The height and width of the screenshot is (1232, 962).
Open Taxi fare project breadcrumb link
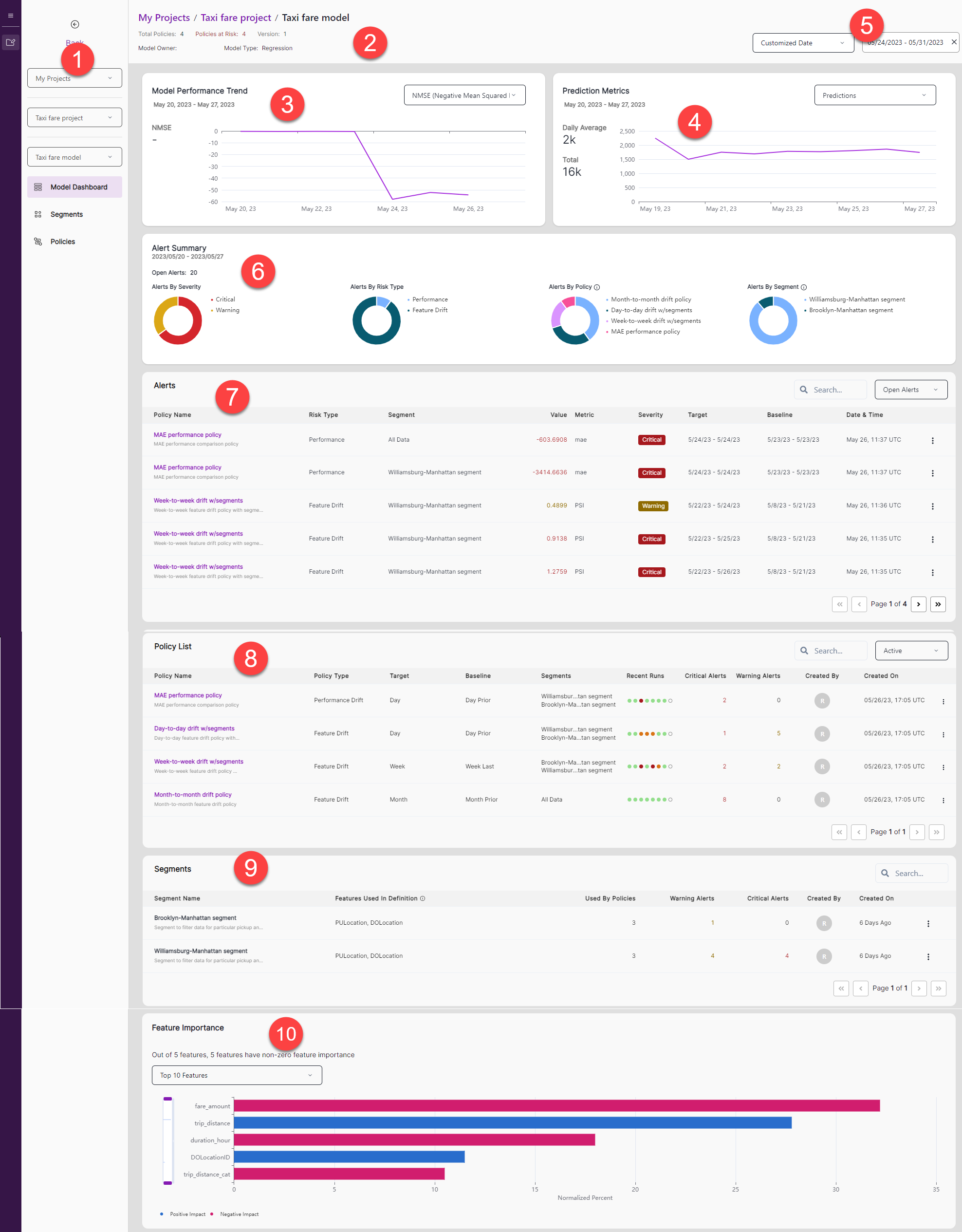point(236,18)
